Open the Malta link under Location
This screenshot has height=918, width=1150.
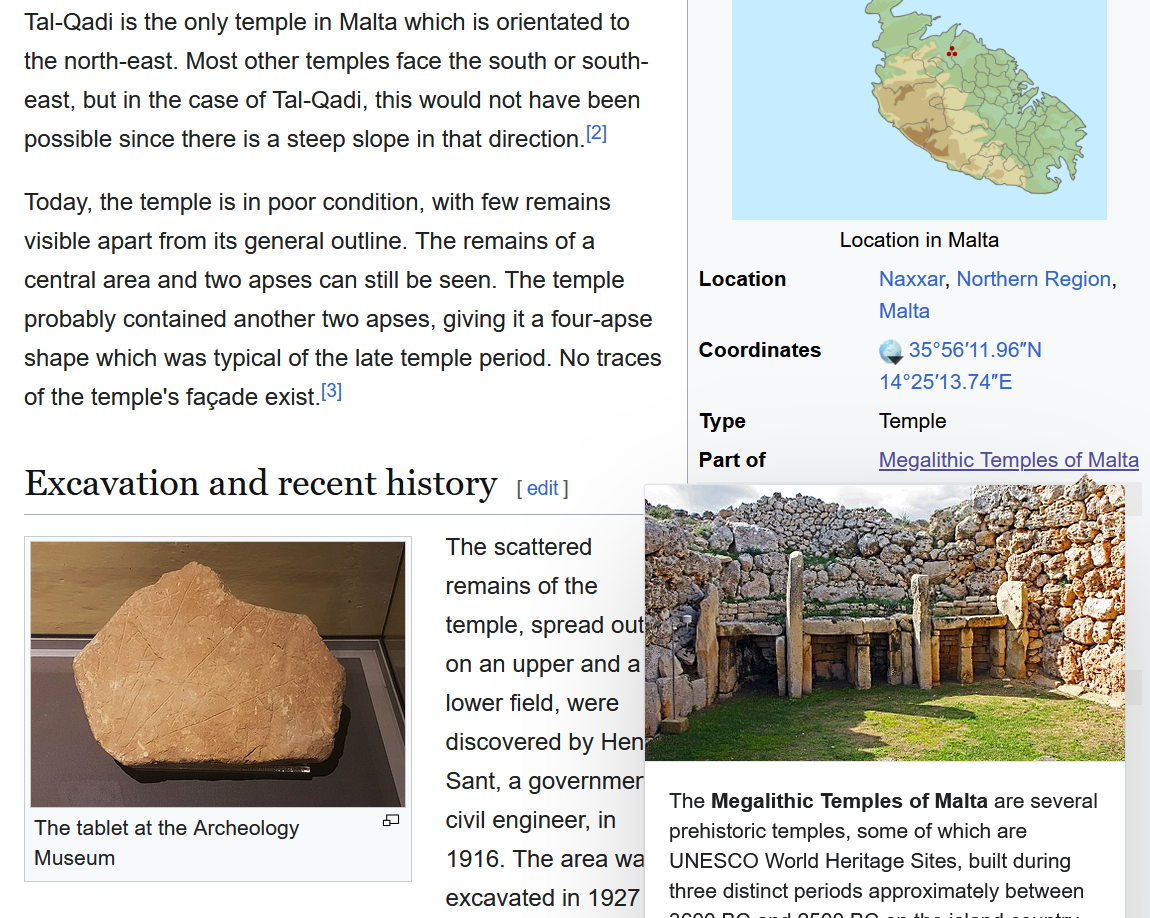click(x=904, y=311)
